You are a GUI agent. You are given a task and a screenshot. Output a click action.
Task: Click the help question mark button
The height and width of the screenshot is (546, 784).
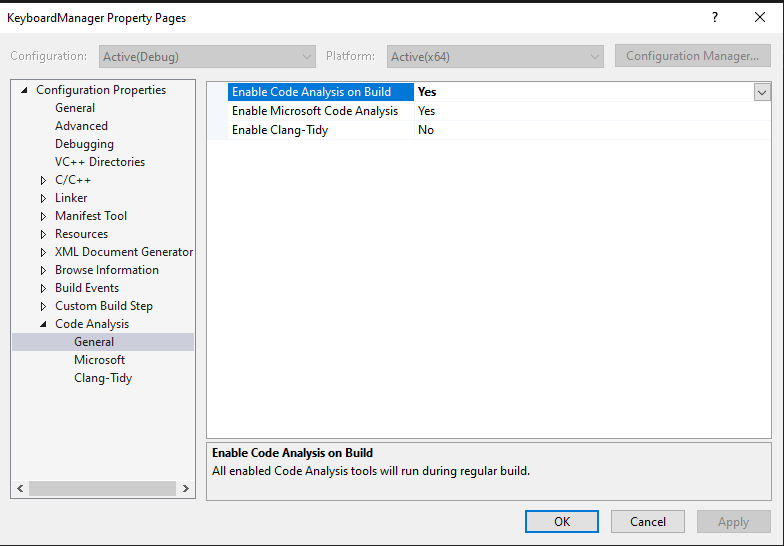[715, 18]
